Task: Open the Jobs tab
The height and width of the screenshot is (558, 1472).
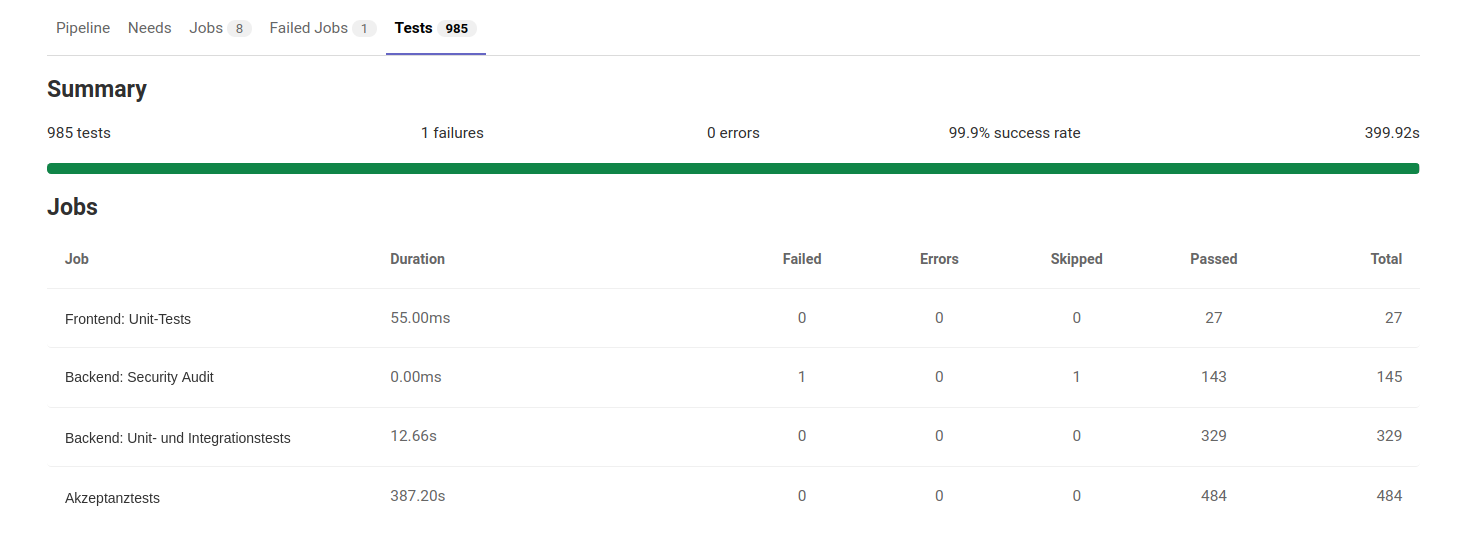Action: [206, 28]
